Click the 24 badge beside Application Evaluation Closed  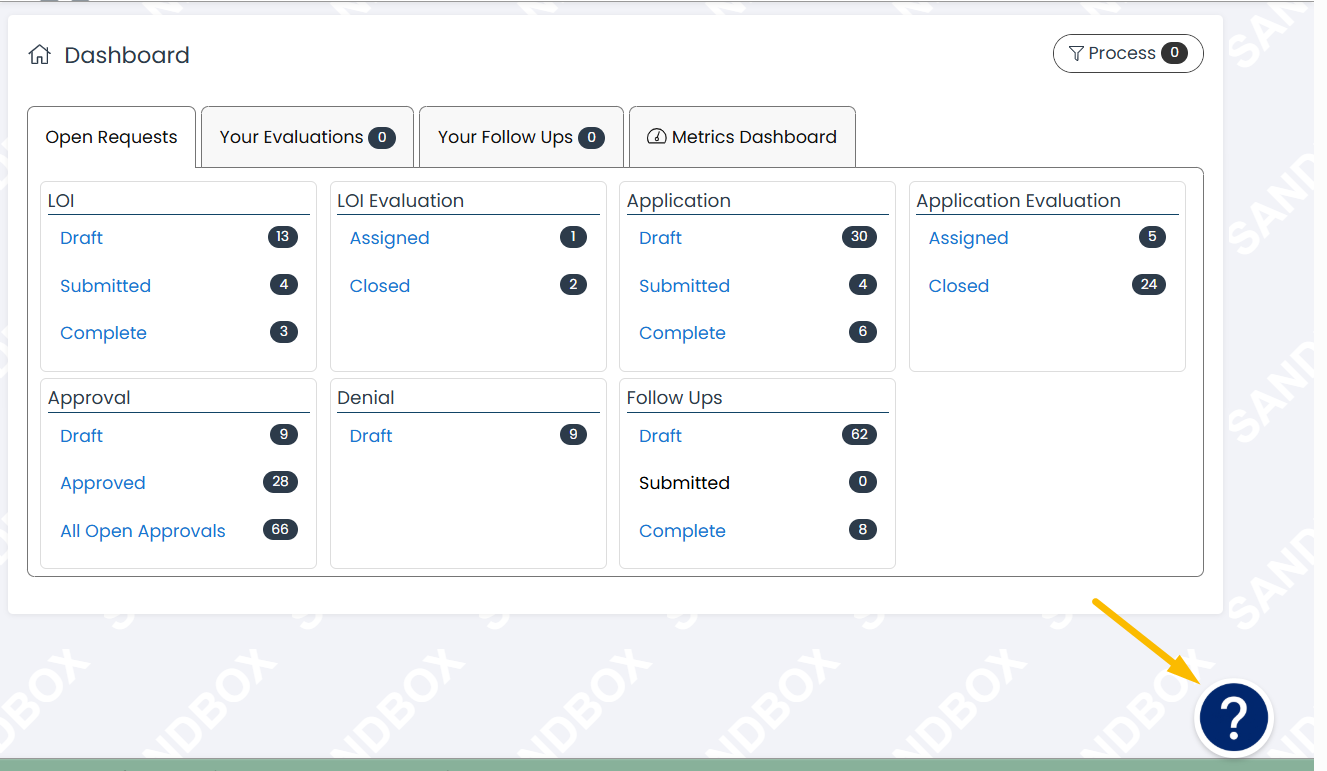tap(1148, 285)
